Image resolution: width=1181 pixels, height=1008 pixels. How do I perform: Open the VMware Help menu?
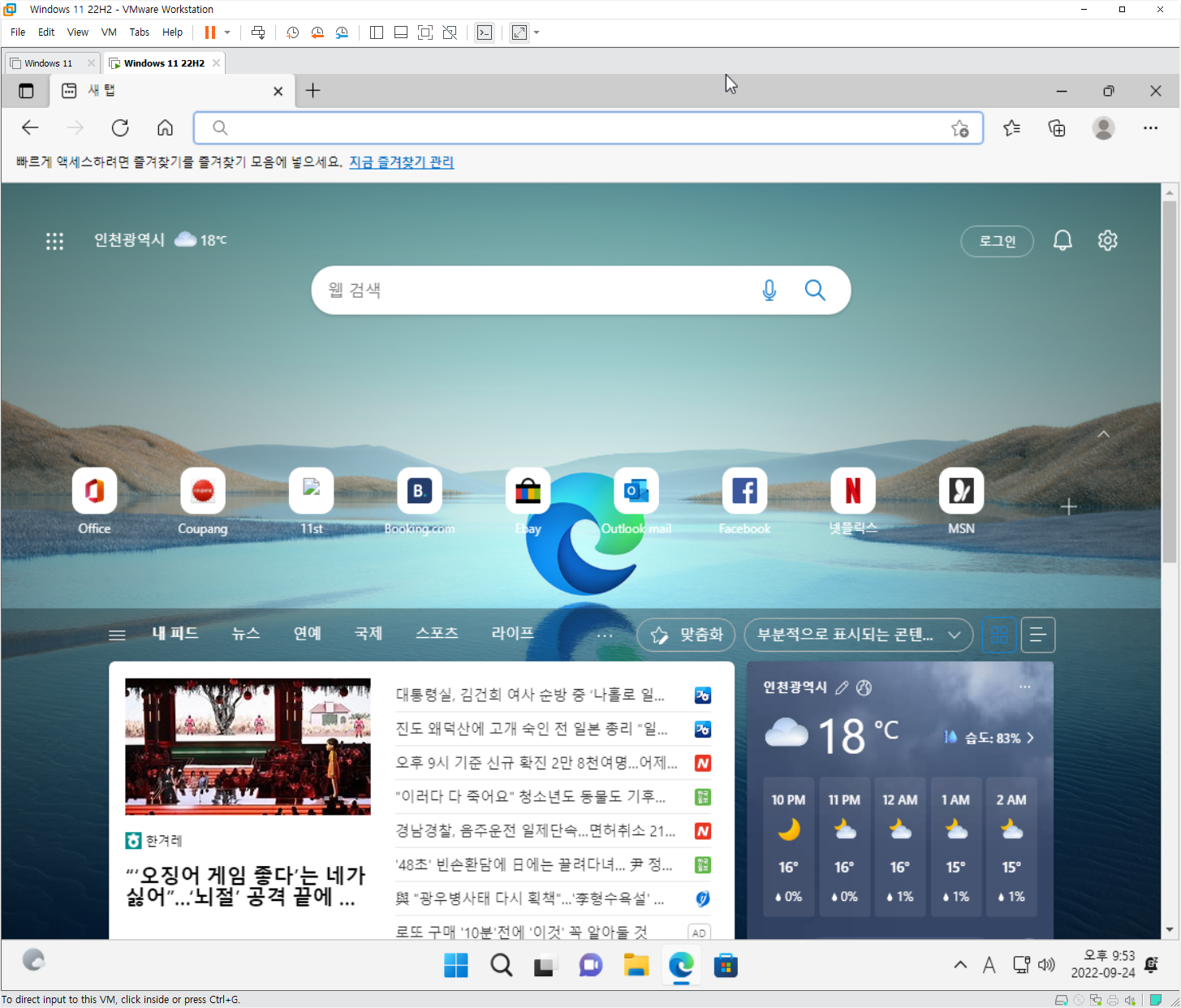point(172,32)
